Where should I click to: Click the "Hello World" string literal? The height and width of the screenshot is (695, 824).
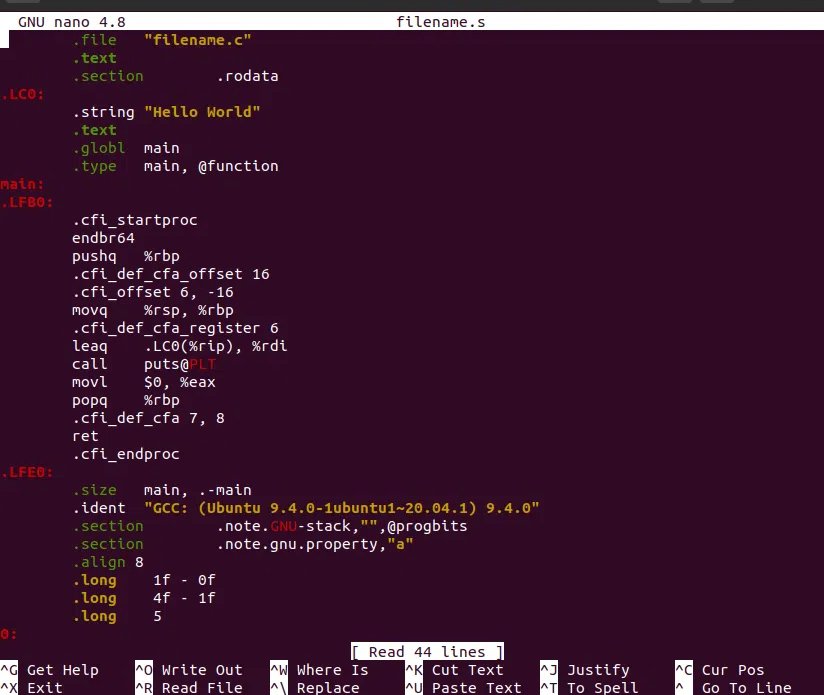pos(202,112)
